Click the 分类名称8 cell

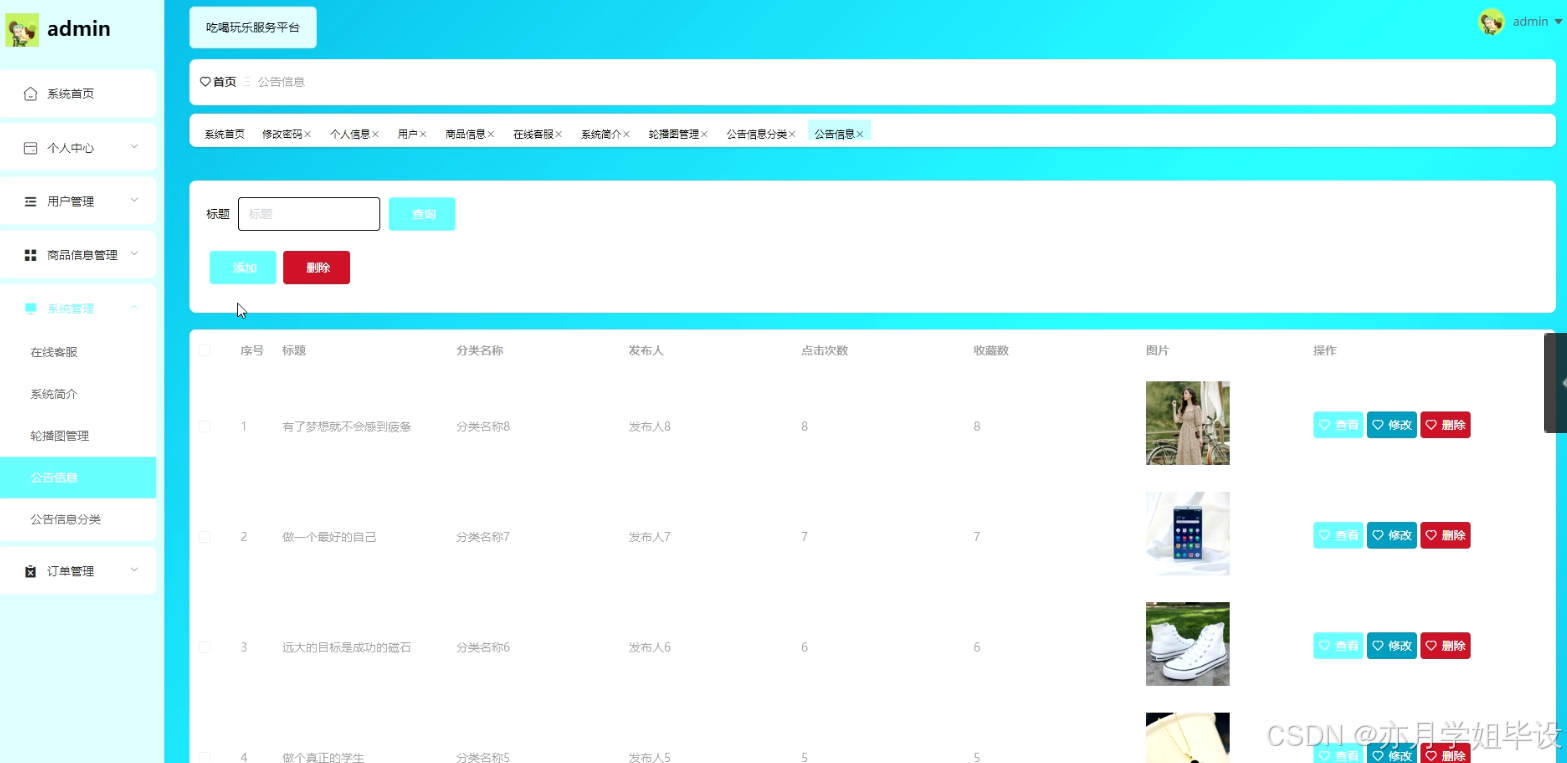pos(483,427)
